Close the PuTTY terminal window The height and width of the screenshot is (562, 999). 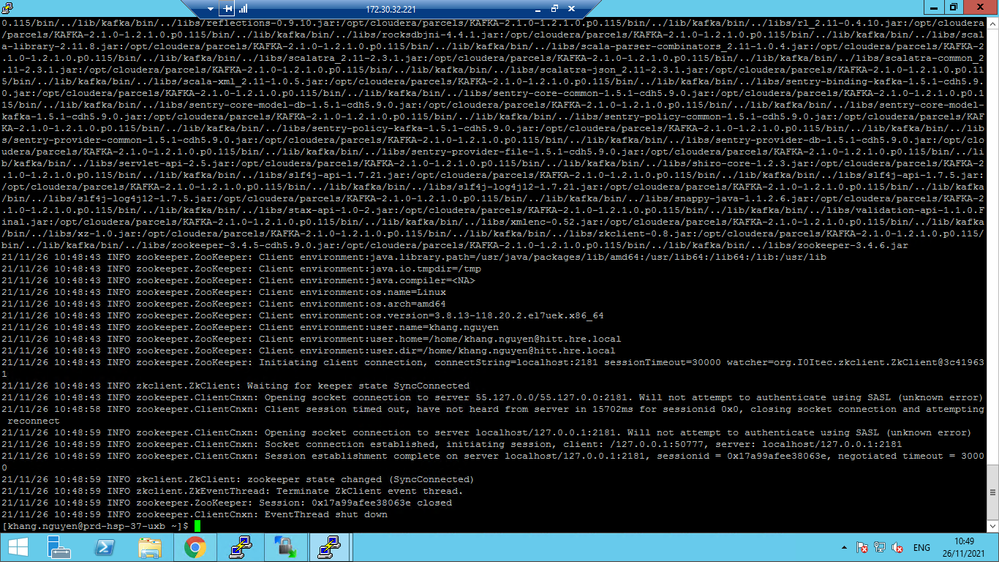(x=981, y=8)
